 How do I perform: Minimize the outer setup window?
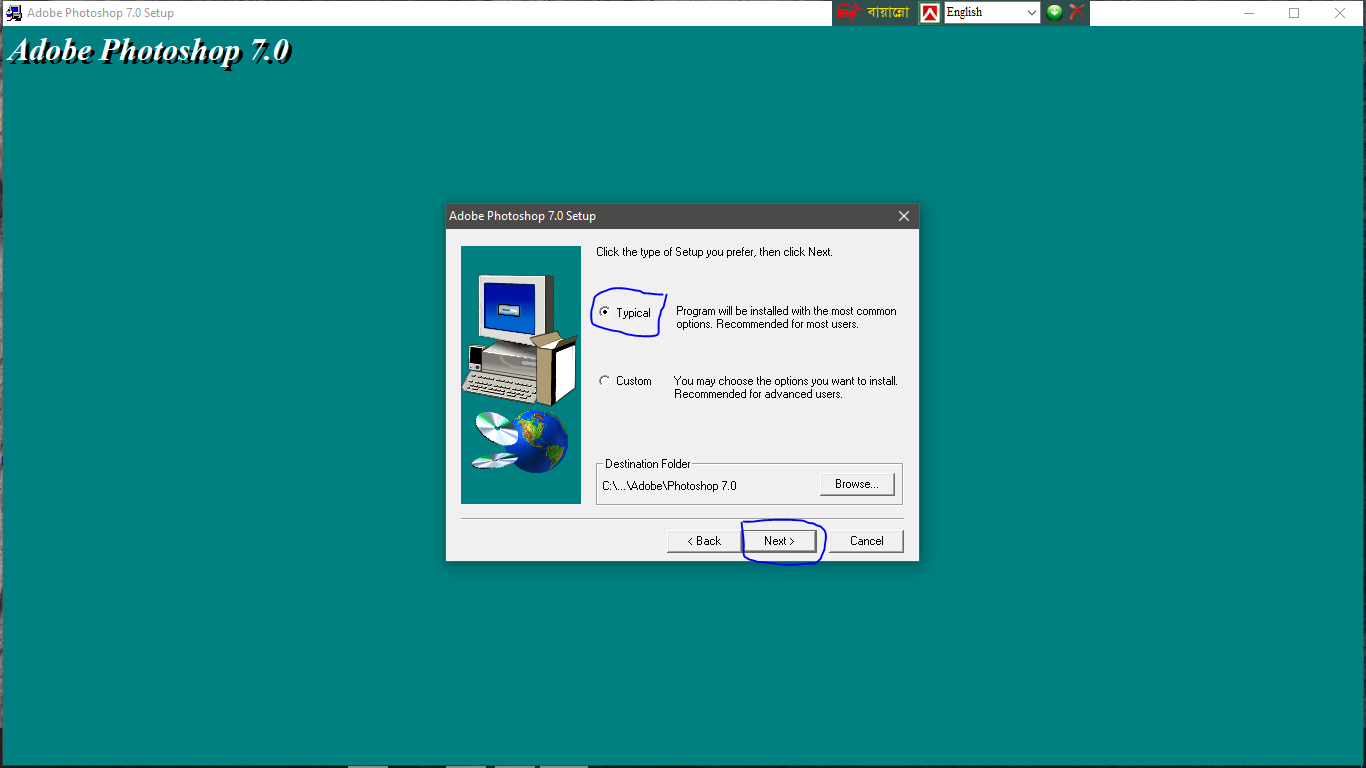pos(1249,13)
